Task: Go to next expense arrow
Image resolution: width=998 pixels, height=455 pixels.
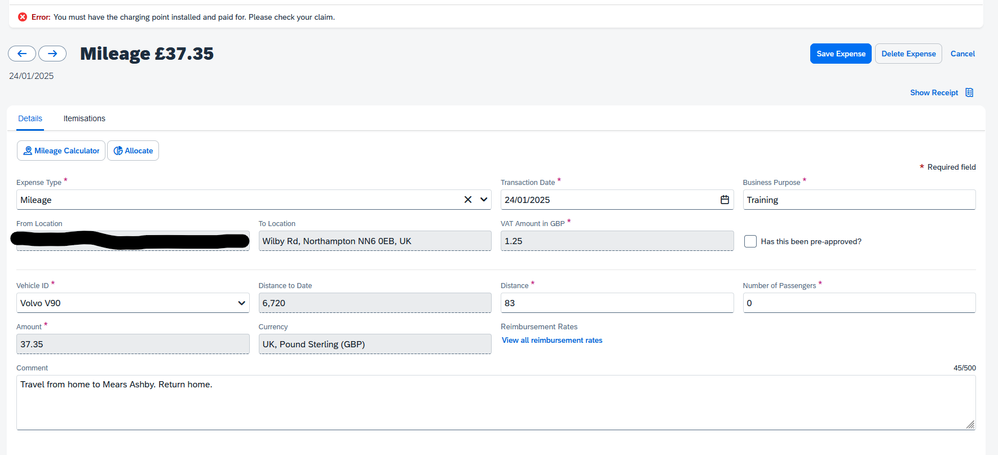Action: pos(52,54)
